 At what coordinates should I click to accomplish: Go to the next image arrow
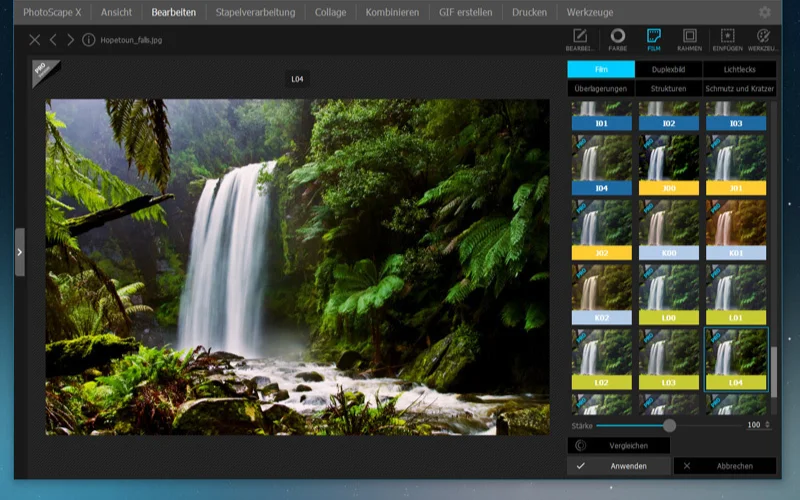pyautogui.click(x=70, y=40)
